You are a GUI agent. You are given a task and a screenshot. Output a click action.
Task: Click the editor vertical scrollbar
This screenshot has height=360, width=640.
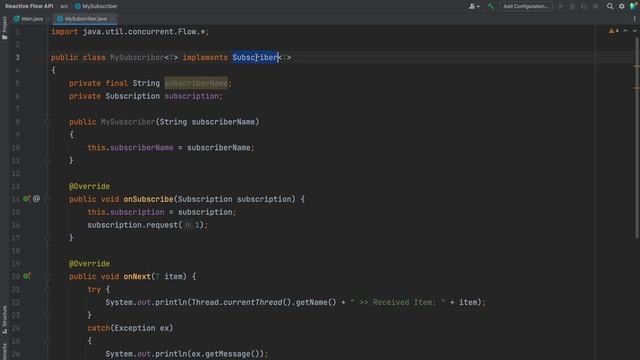[637, 137]
